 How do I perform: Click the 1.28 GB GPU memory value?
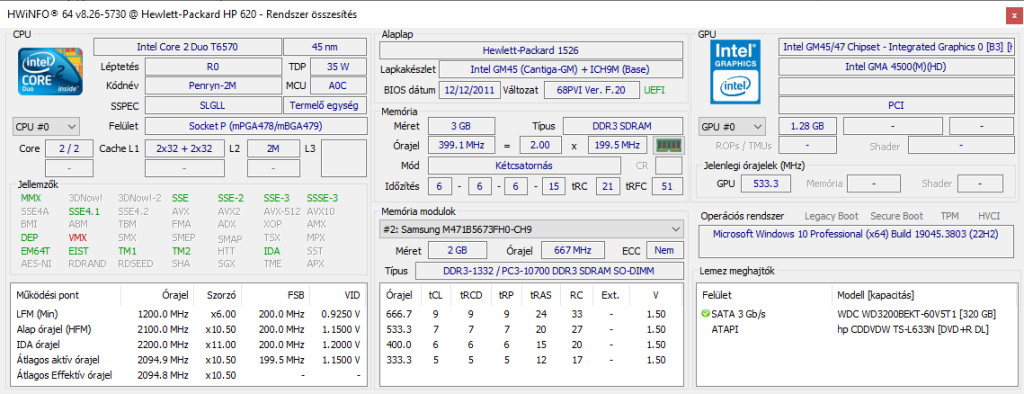[x=807, y=126]
